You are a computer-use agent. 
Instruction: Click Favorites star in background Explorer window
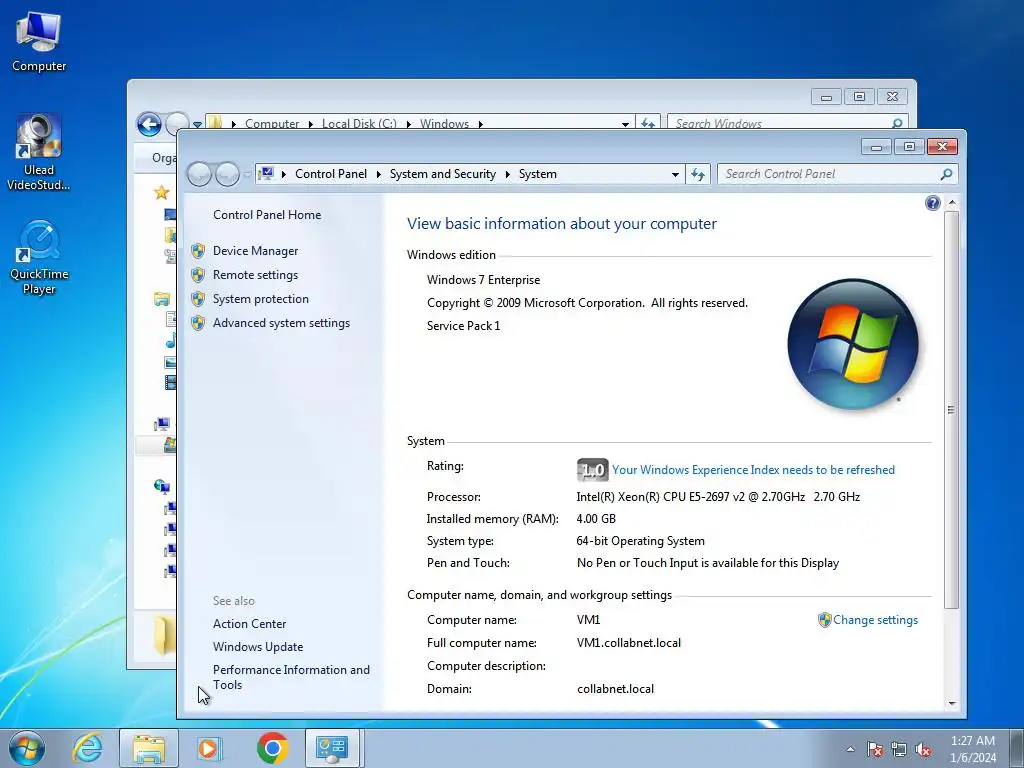click(161, 193)
